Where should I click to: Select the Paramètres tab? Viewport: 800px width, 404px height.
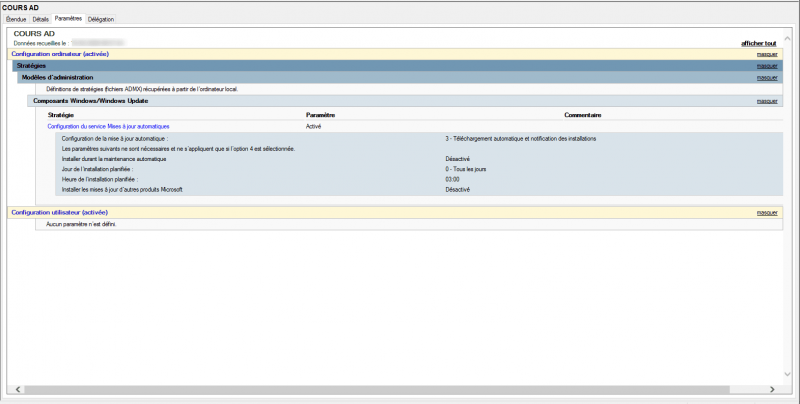tap(69, 19)
